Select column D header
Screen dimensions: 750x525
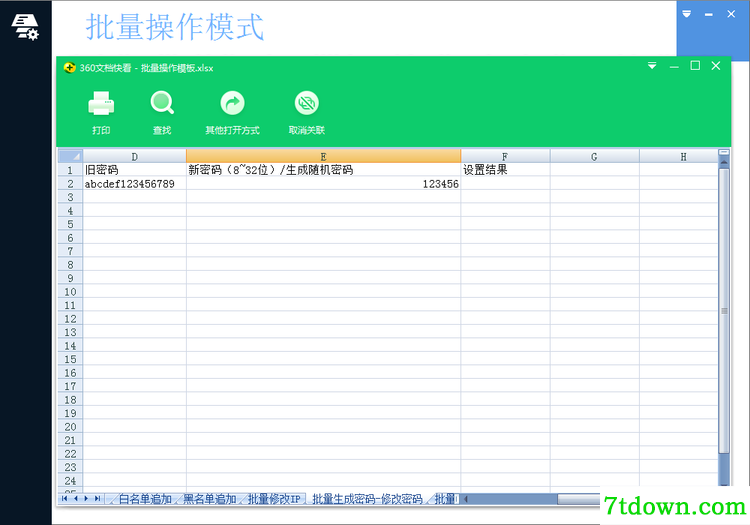point(134,156)
